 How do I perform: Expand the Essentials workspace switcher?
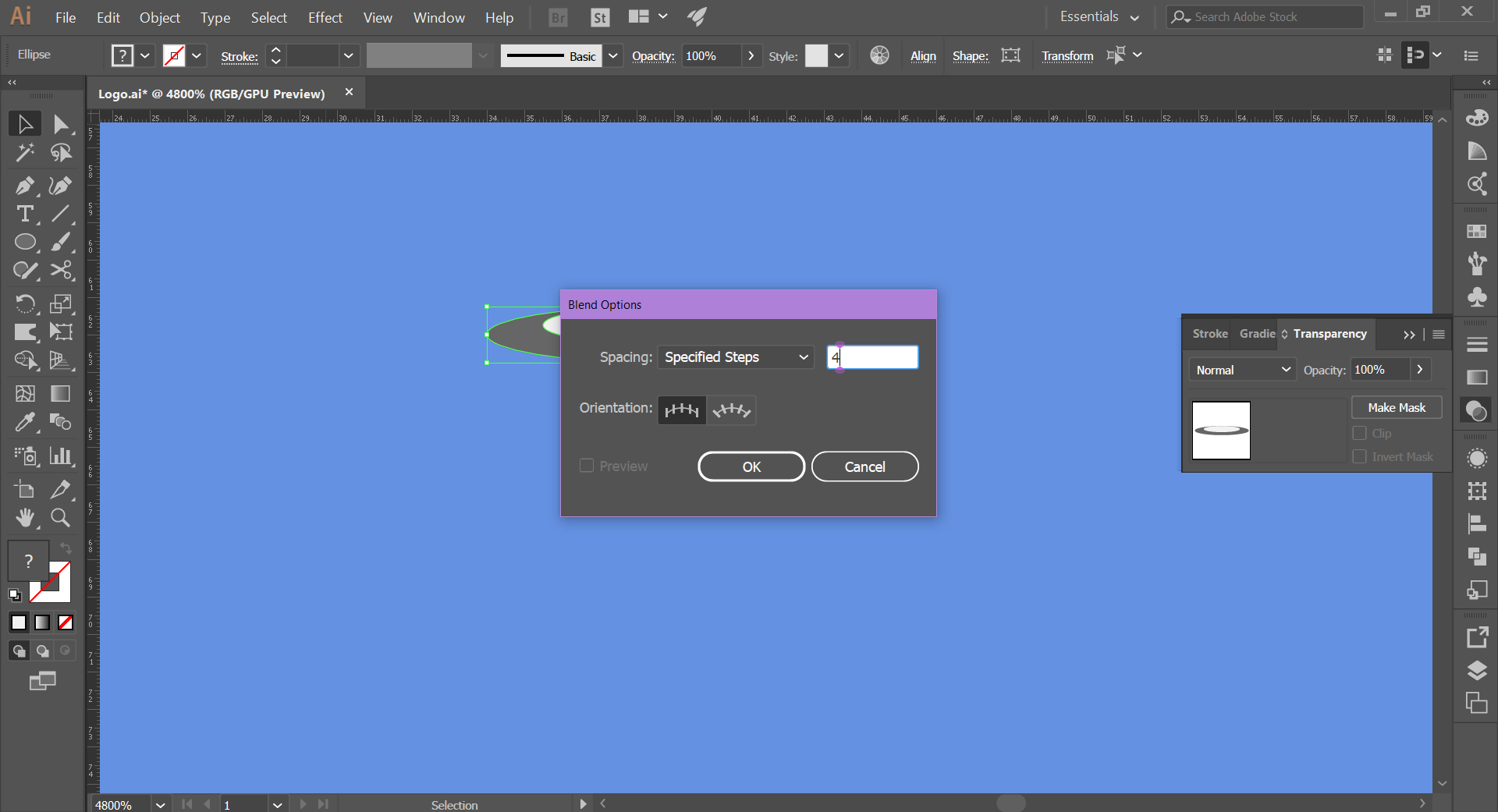[1099, 16]
